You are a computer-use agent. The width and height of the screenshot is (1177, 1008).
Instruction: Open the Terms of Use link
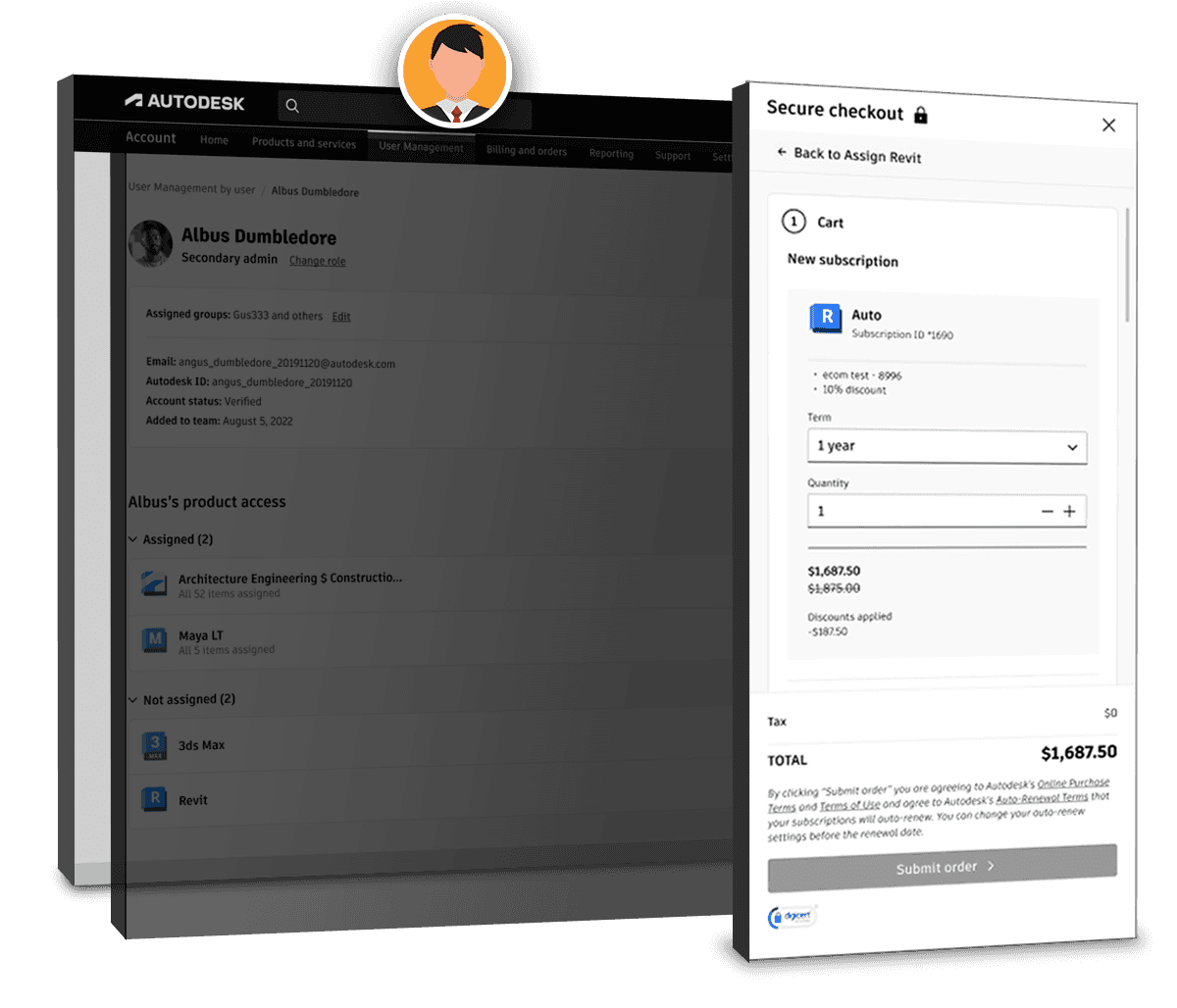point(849,806)
